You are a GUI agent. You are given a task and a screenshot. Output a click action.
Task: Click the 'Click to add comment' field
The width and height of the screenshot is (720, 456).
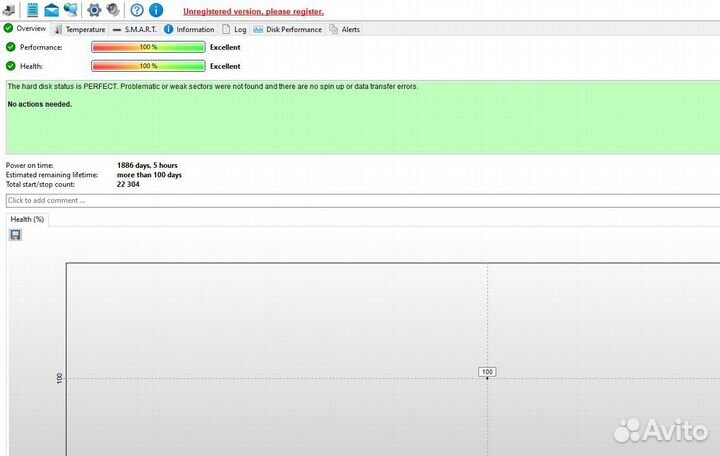[360, 200]
